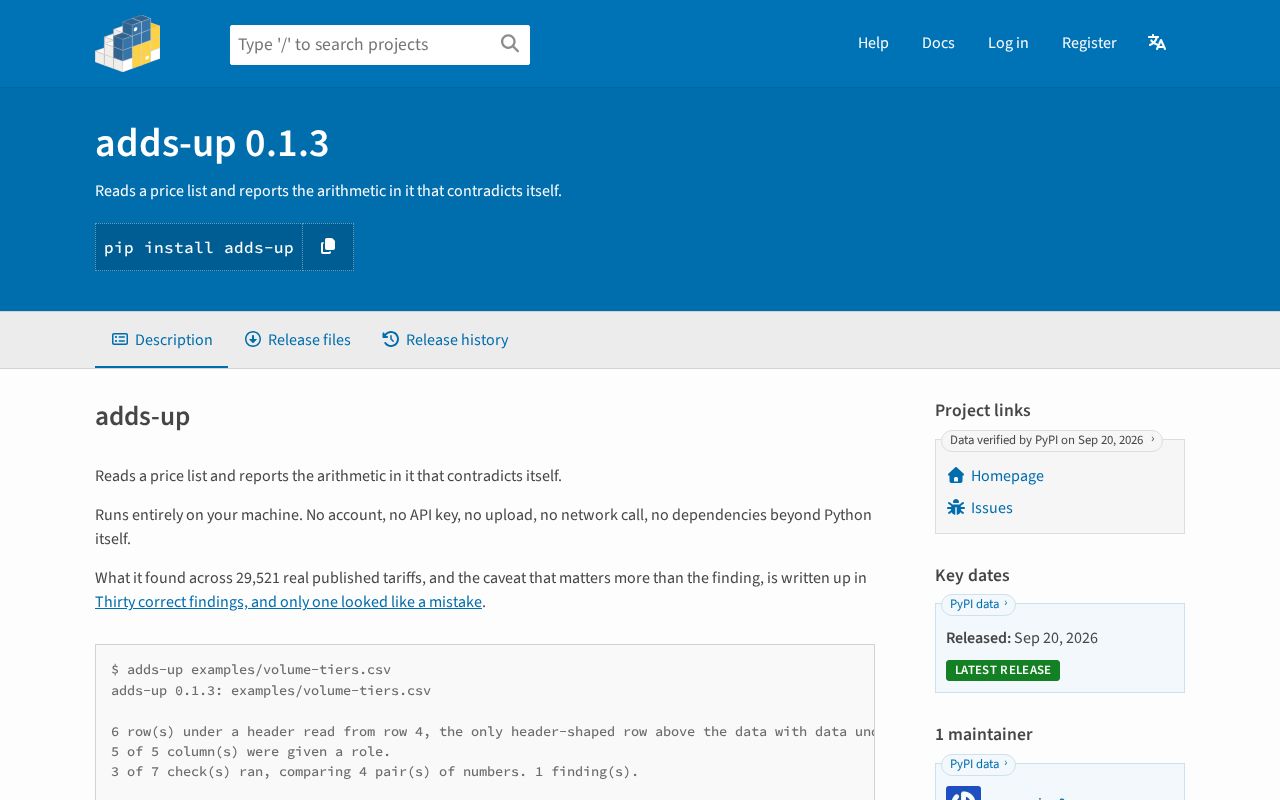Go to Log in
Image resolution: width=1280 pixels, height=800 pixels.
(x=1008, y=43)
